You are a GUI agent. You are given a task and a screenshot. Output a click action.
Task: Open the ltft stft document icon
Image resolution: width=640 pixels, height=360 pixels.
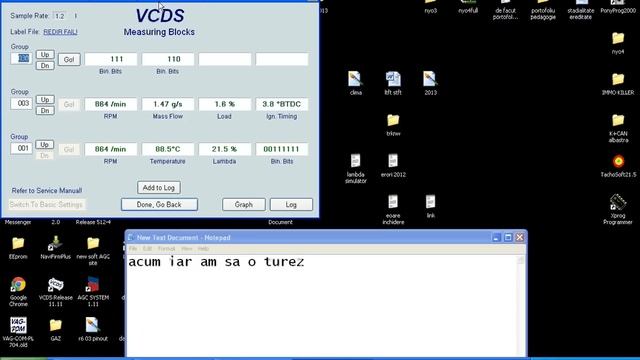point(393,79)
